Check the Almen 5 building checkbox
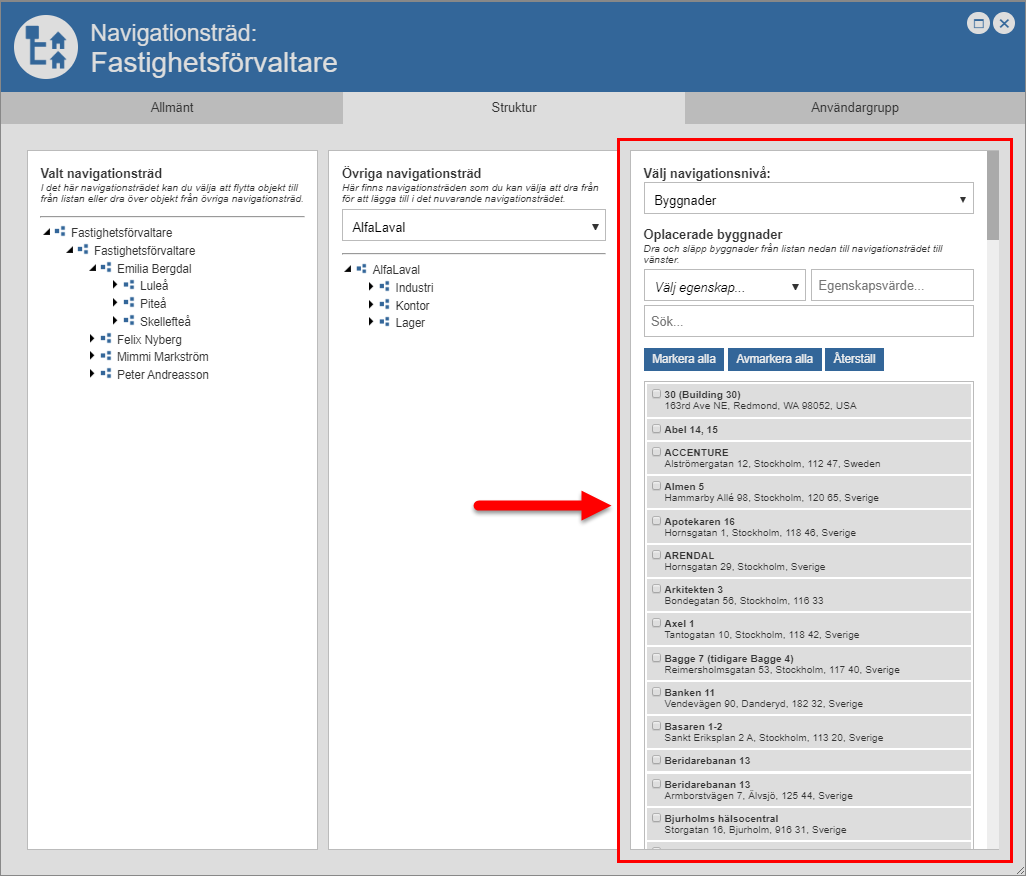The width and height of the screenshot is (1026, 876). click(x=656, y=486)
